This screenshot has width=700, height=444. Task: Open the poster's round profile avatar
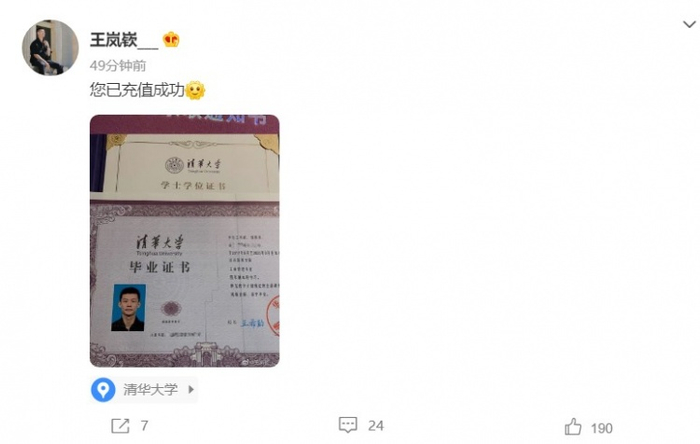click(x=50, y=47)
